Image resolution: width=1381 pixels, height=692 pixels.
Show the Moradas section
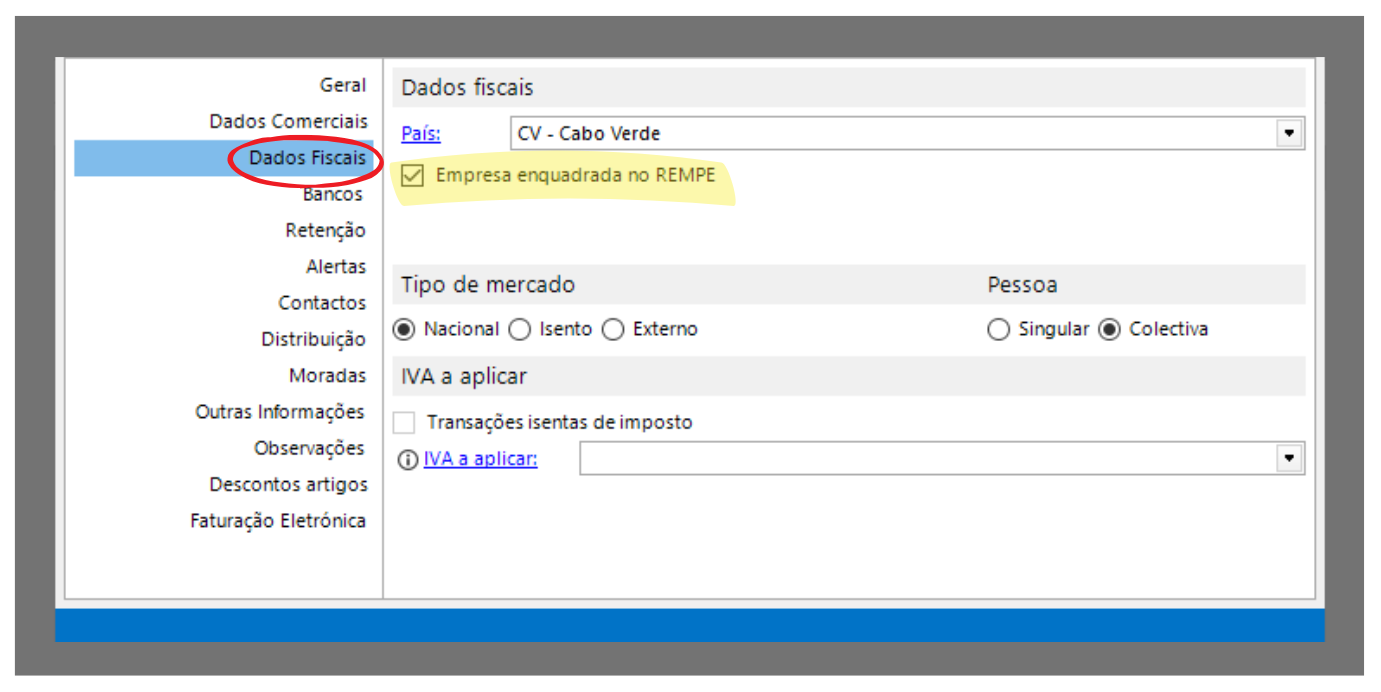327,376
